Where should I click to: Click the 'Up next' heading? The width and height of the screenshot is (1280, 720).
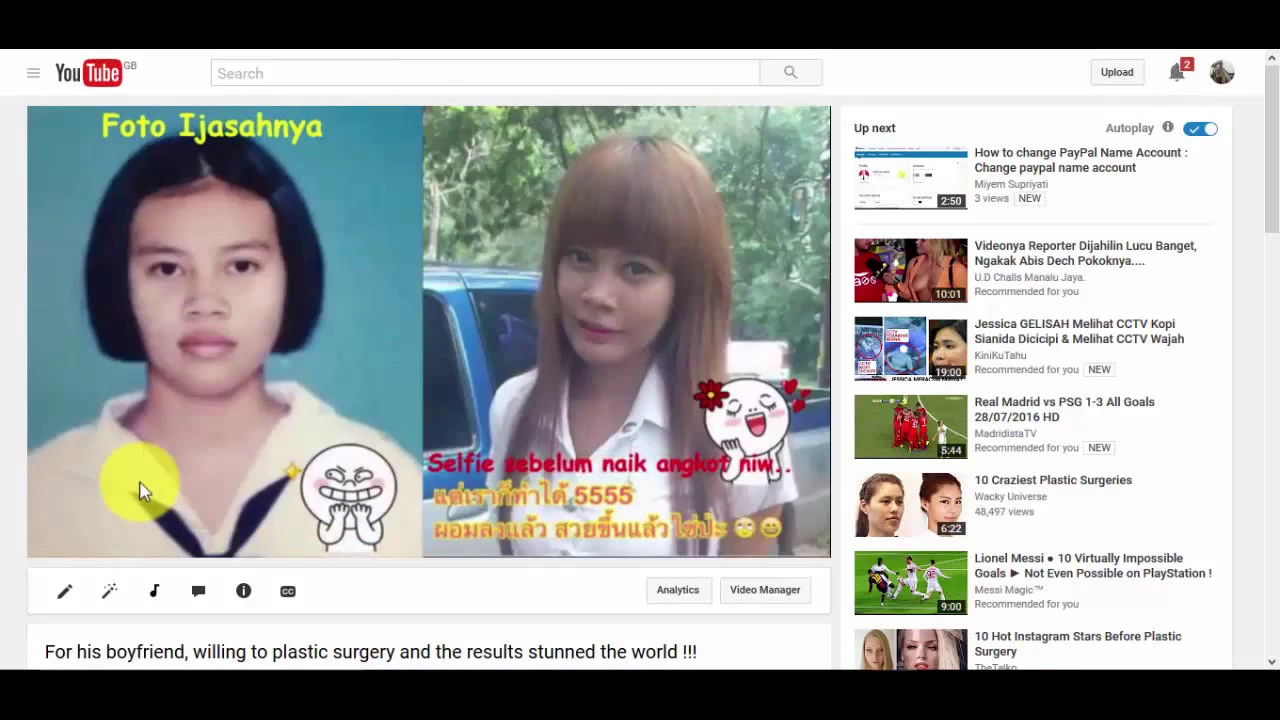(x=875, y=128)
